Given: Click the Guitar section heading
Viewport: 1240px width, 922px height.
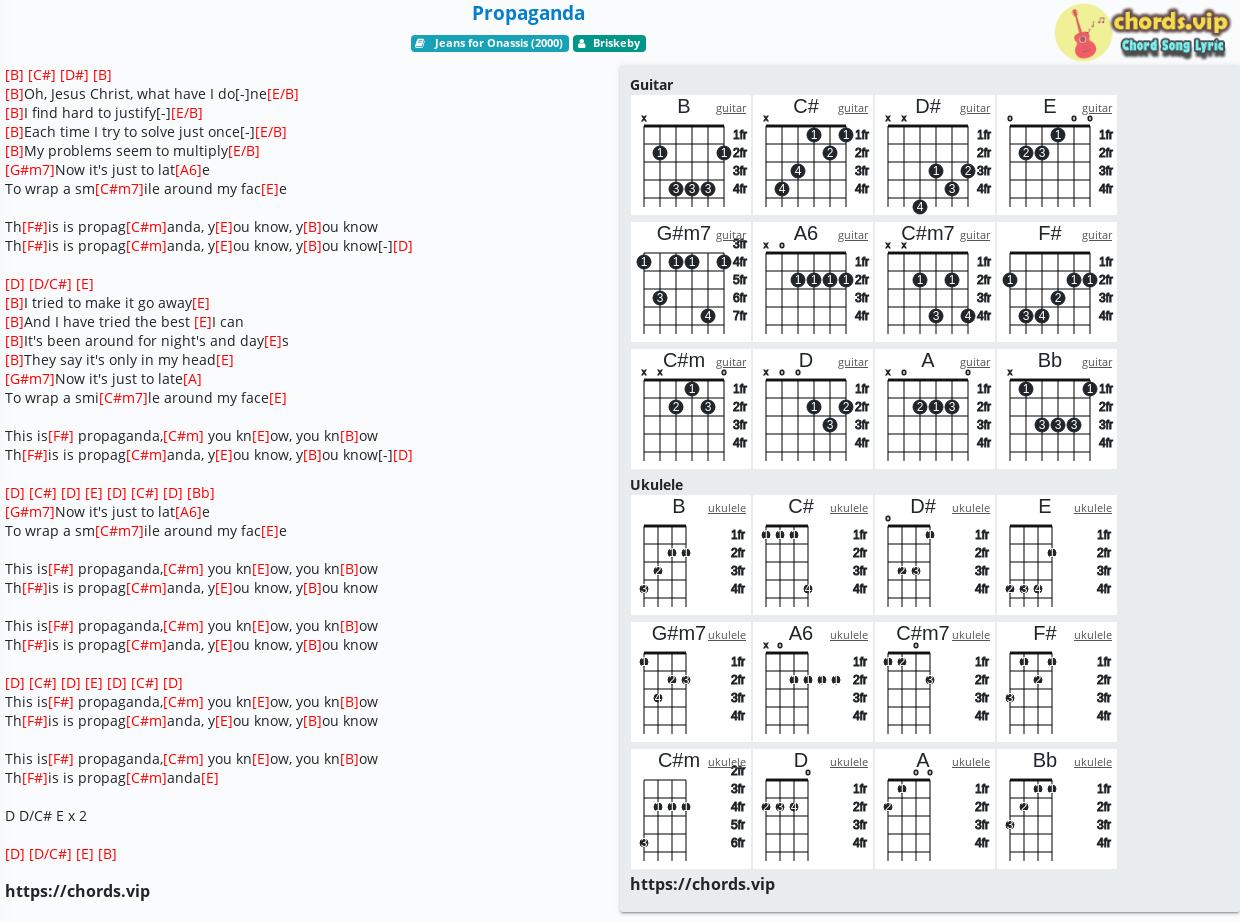Looking at the screenshot, I should pyautogui.click(x=652, y=85).
